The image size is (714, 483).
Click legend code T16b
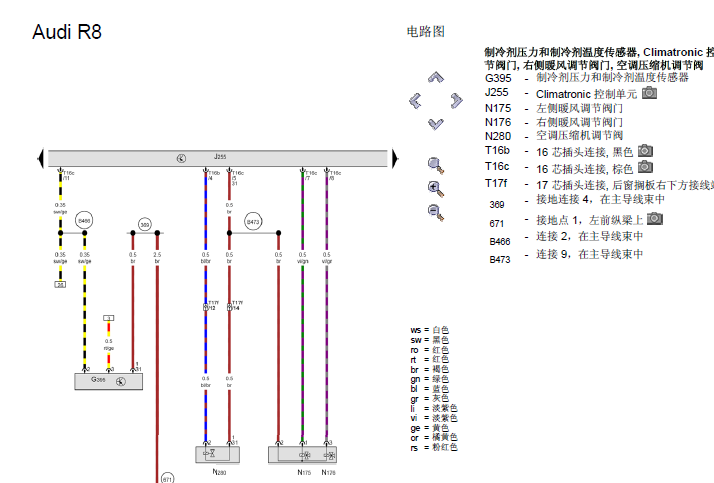click(x=497, y=150)
